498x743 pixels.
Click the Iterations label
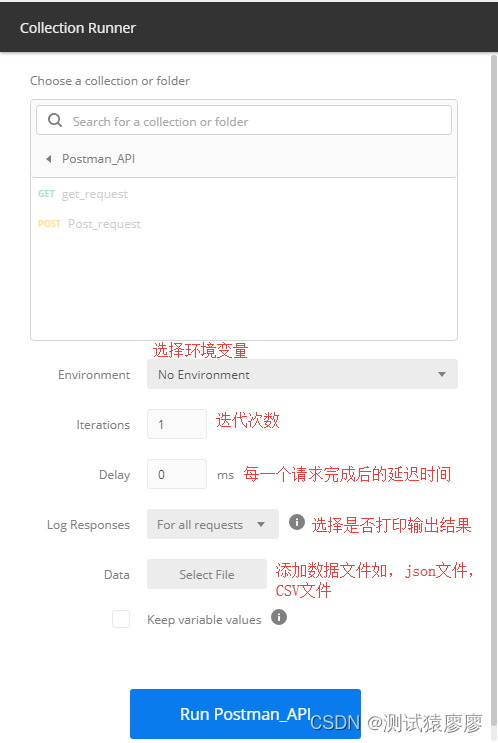point(103,425)
